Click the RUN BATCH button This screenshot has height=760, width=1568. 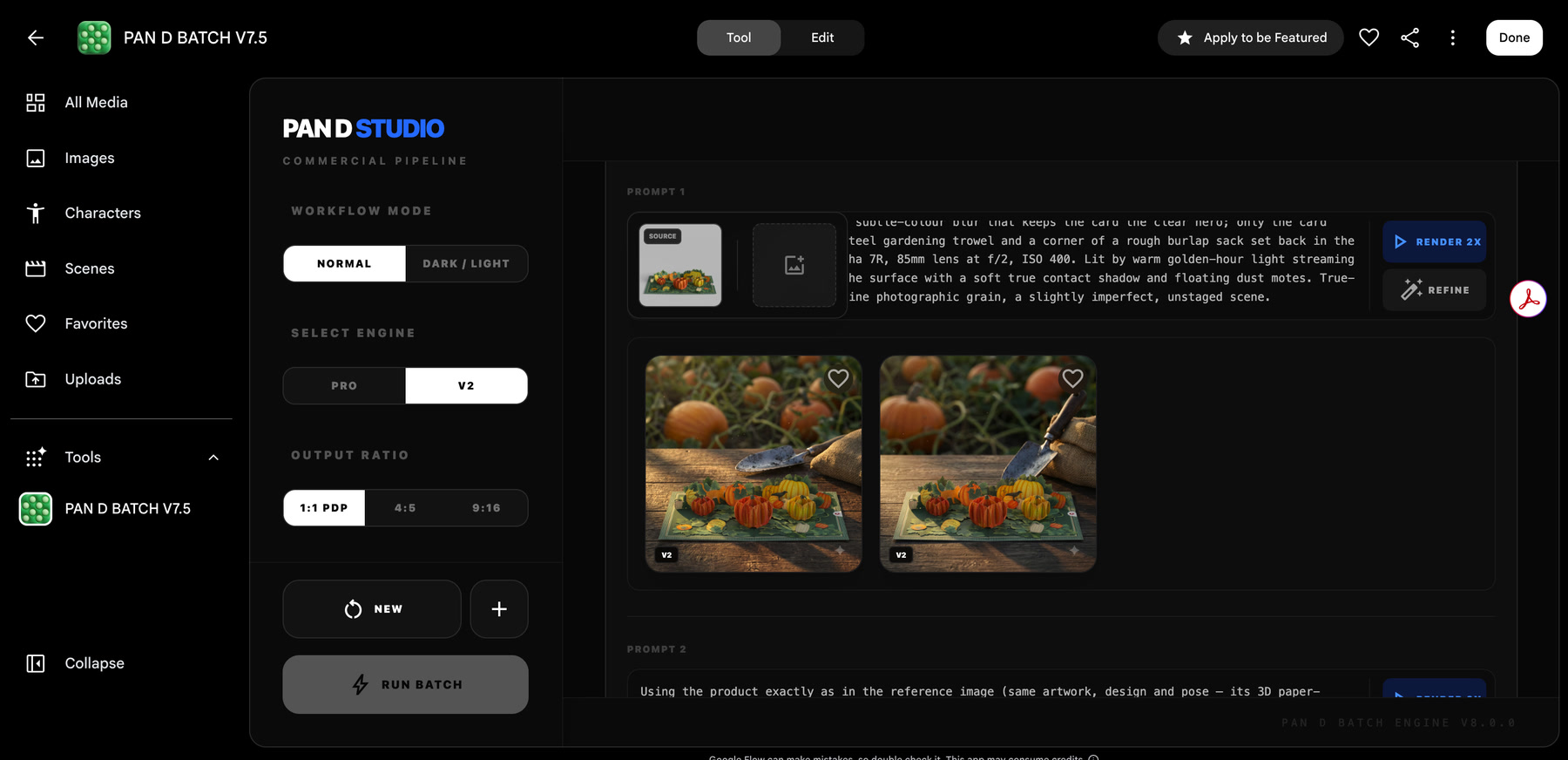tap(405, 684)
